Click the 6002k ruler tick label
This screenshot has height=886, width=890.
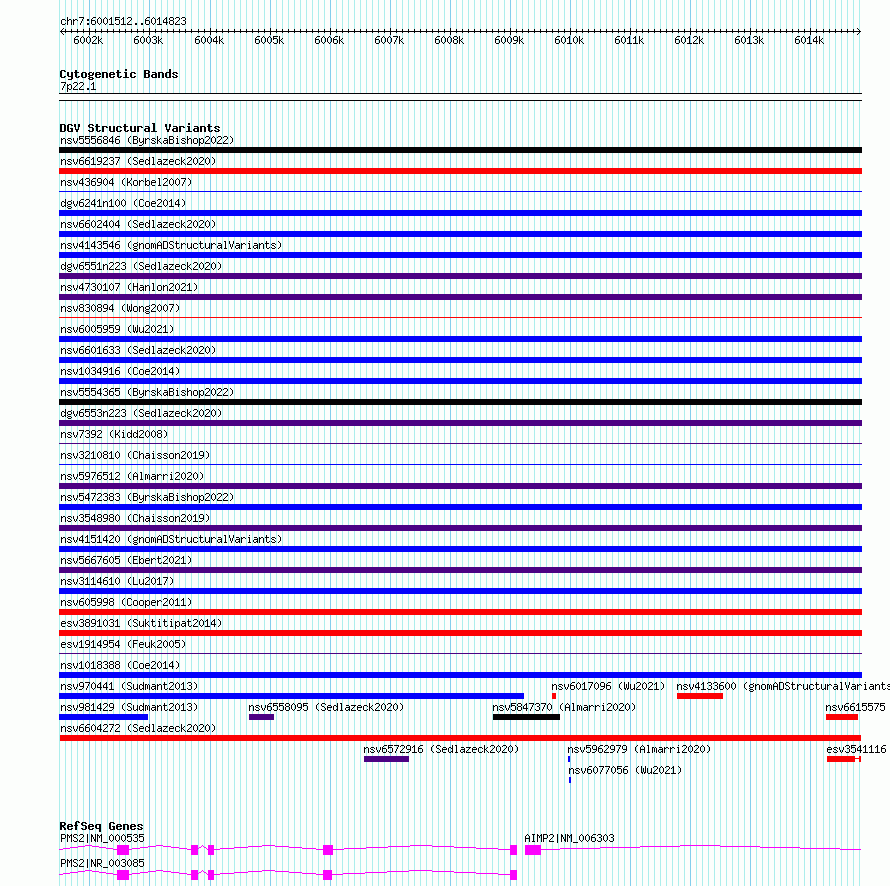tap(88, 40)
